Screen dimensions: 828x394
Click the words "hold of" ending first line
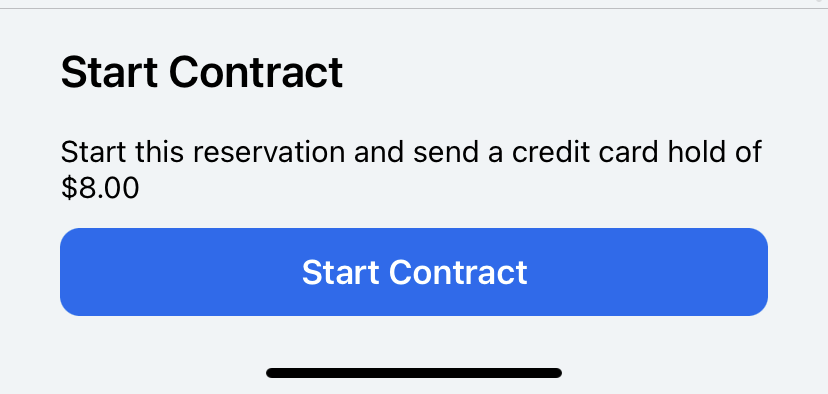(714, 152)
